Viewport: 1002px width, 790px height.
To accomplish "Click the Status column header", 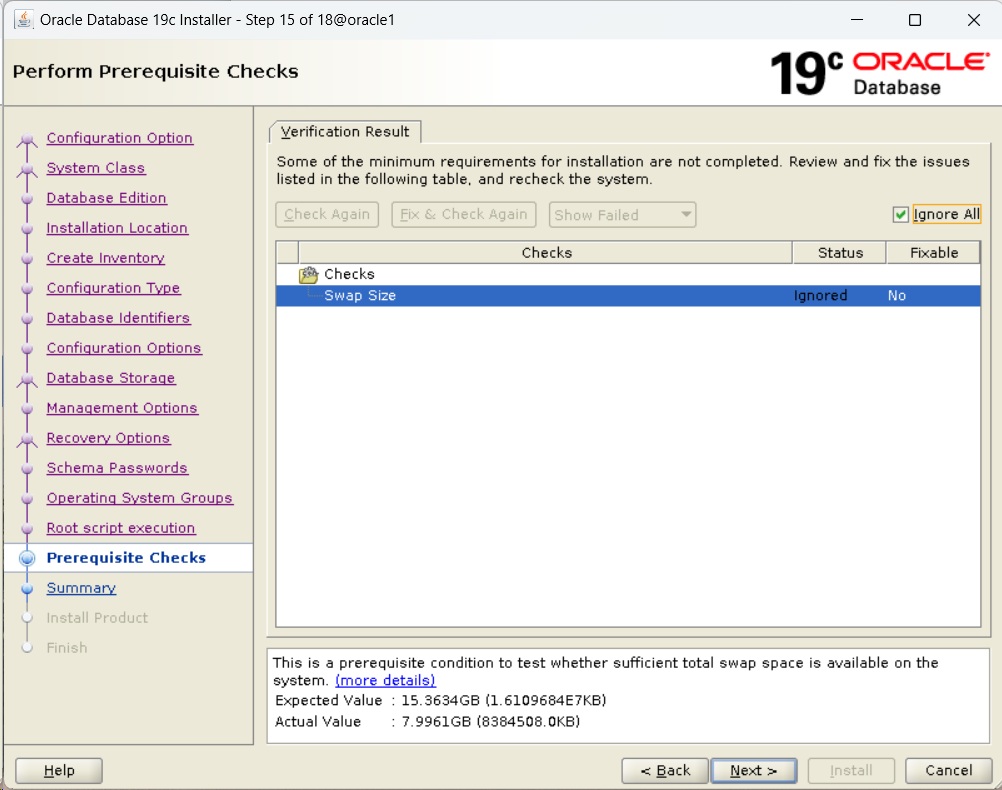I will point(839,253).
